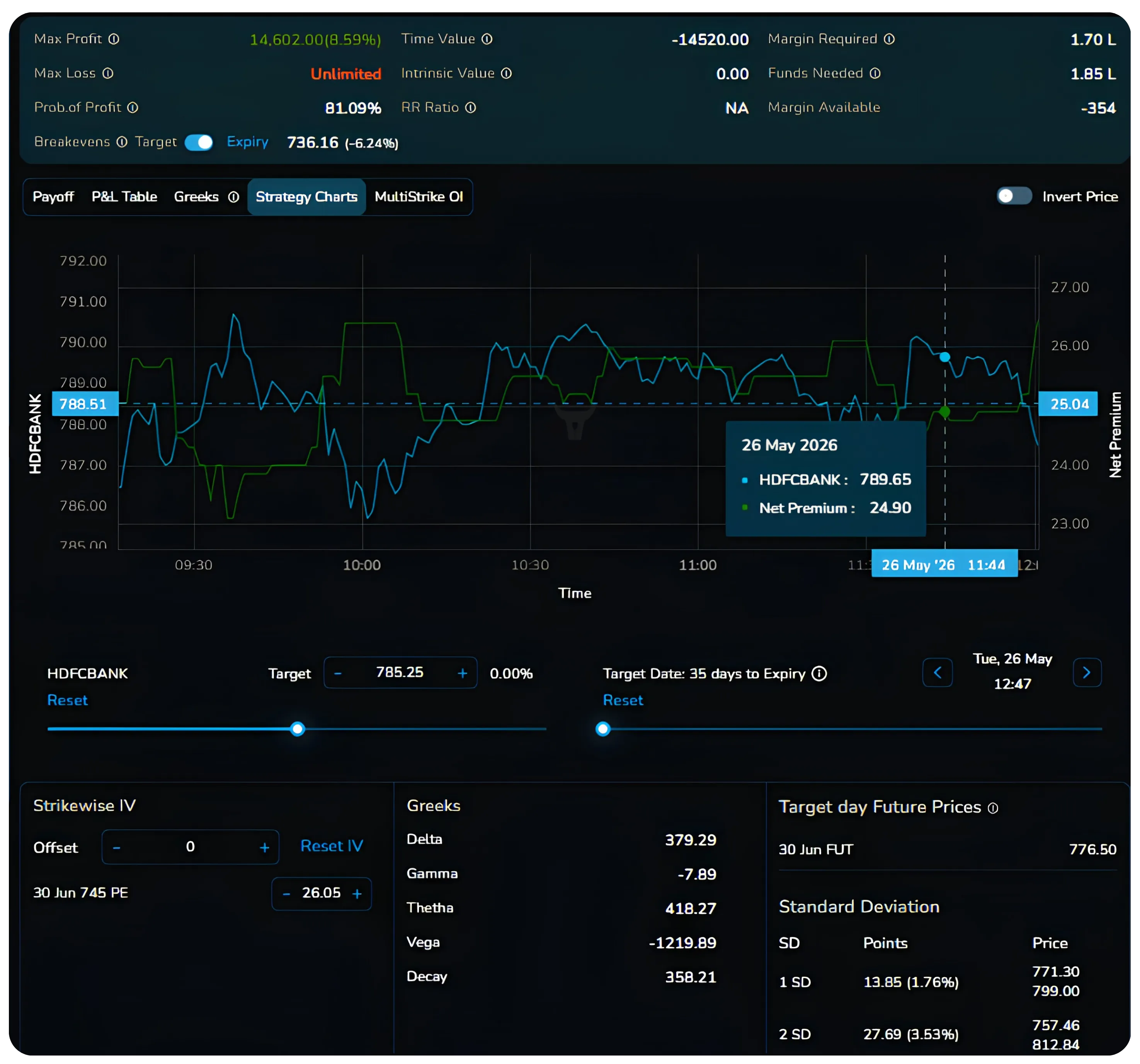Click the 81.09% probability value
The width and height of the screenshot is (1140, 1064).
[x=353, y=108]
